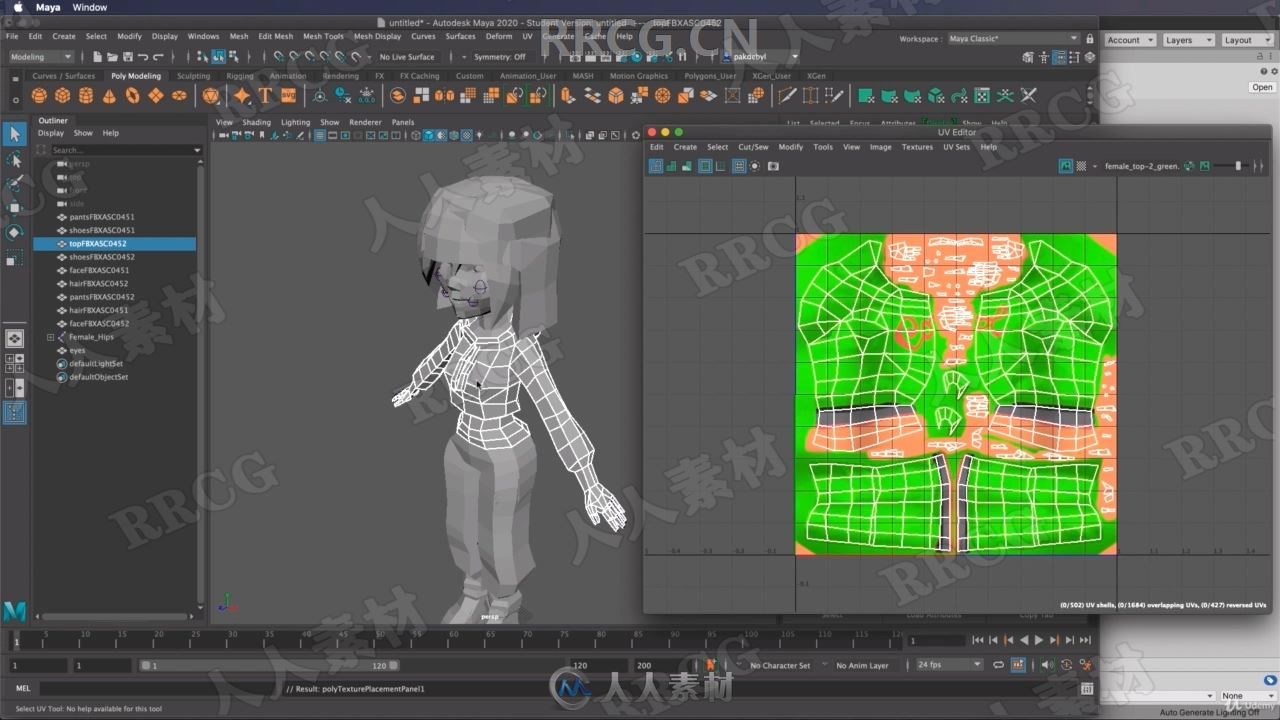Open the UV Editor texture name dropdown
This screenshot has height=720, width=1280.
click(x=1143, y=166)
